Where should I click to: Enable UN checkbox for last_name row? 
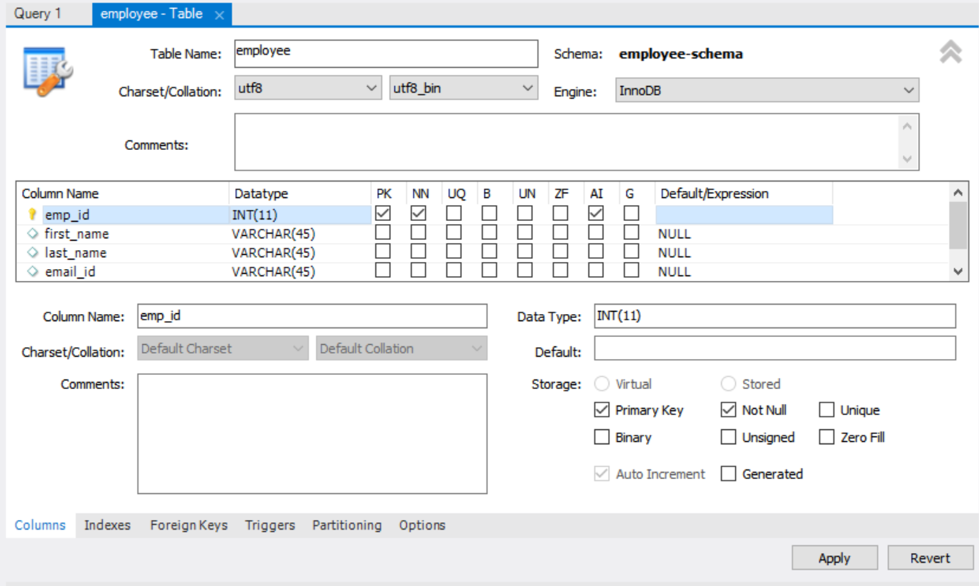point(525,251)
